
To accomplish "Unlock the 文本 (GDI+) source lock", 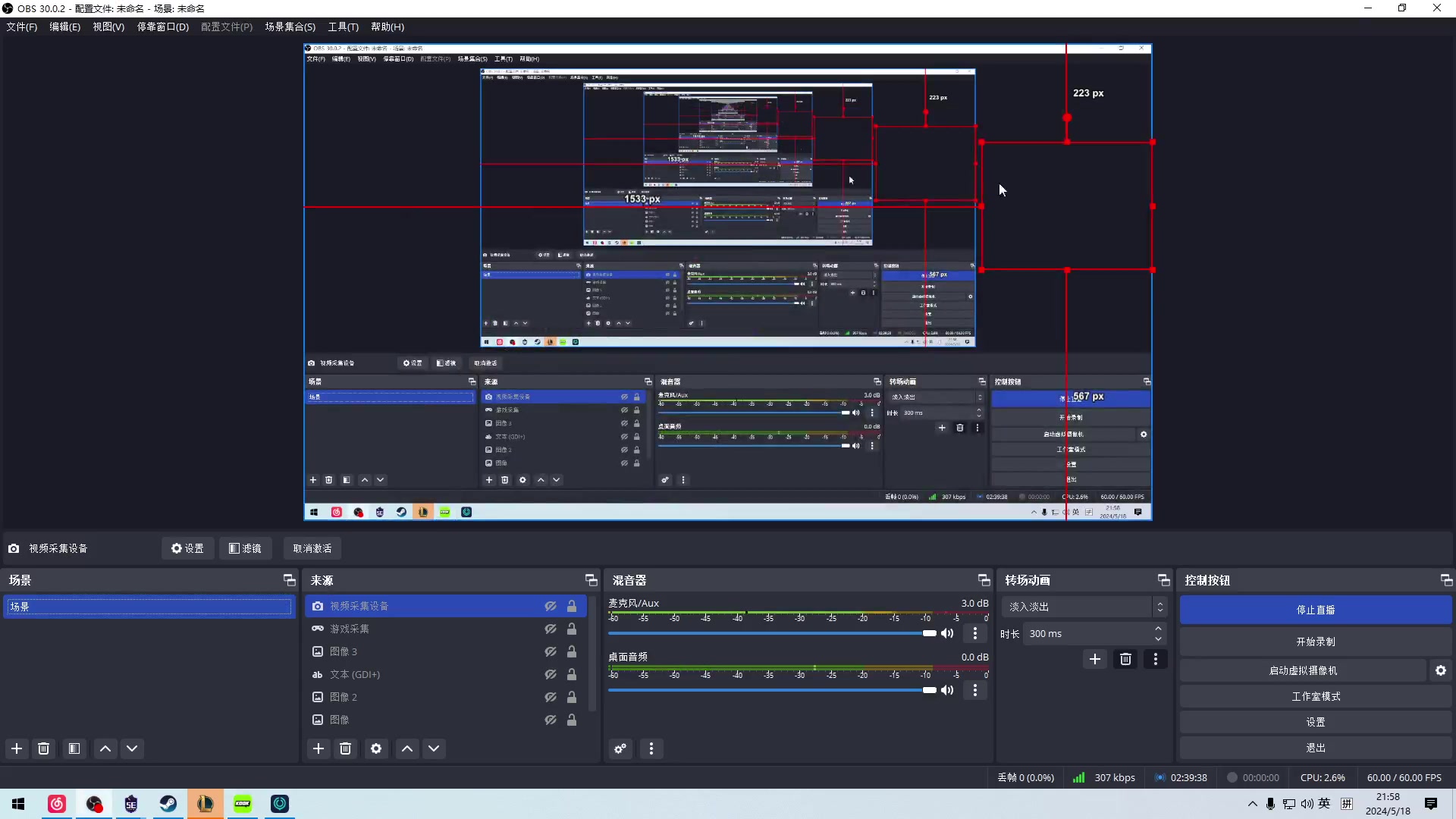I will [x=572, y=674].
